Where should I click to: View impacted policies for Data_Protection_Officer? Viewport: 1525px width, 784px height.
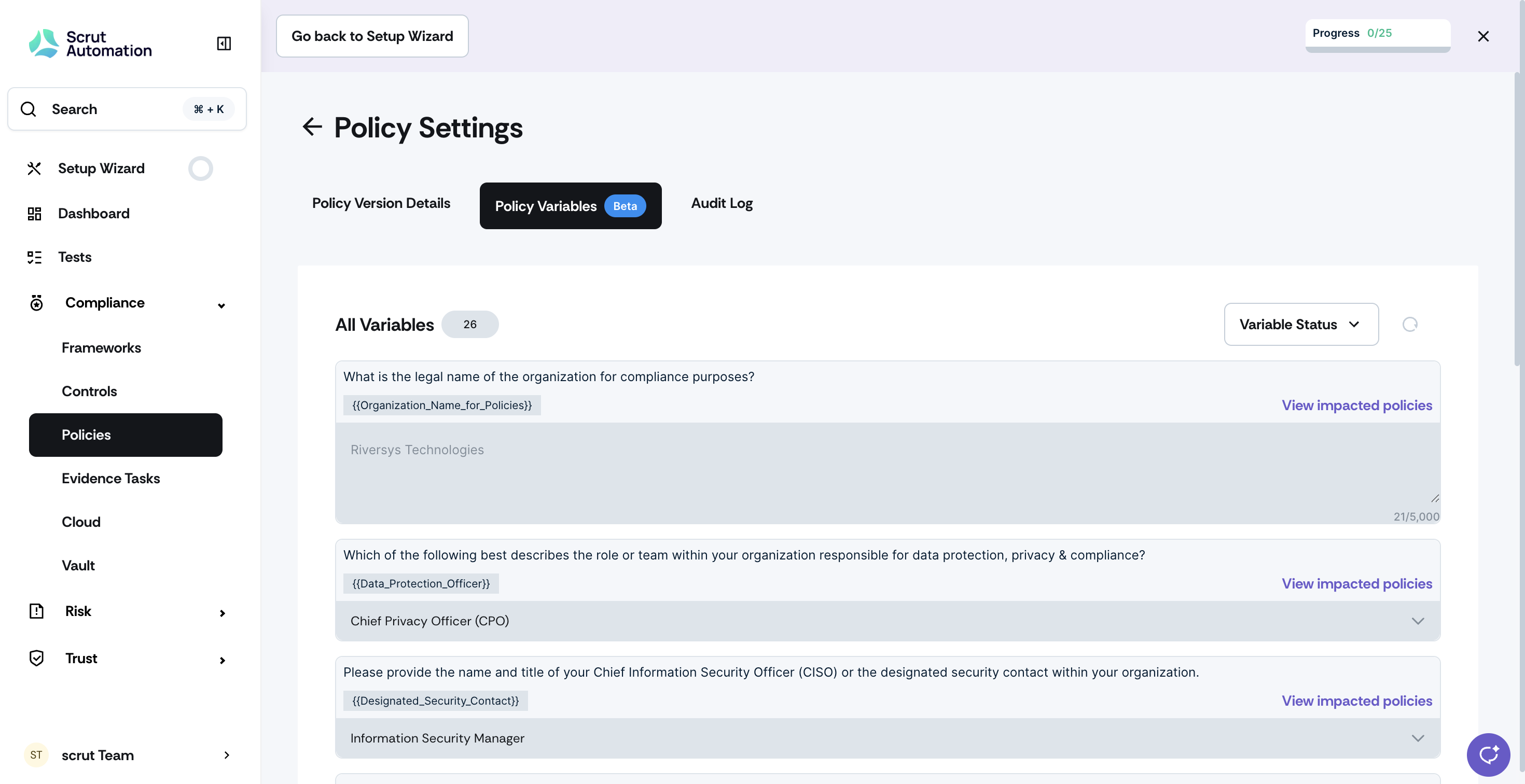pos(1357,584)
